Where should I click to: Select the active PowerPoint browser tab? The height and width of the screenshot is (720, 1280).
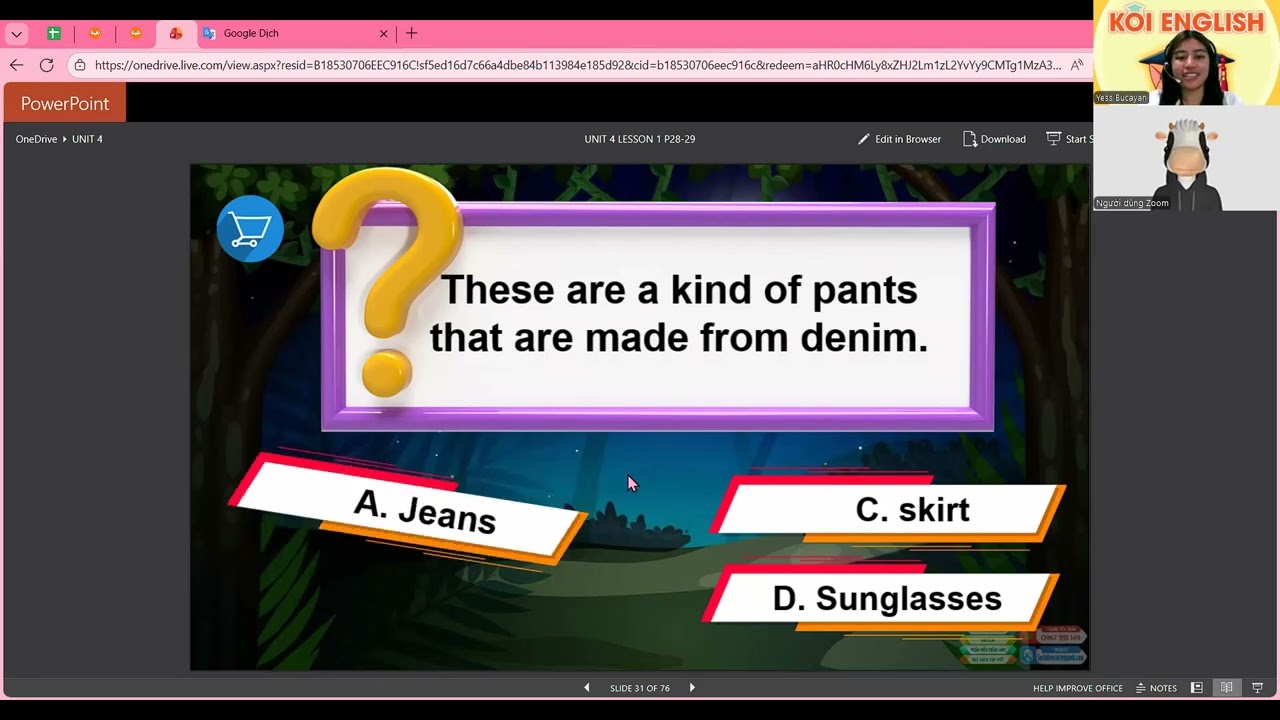coord(176,33)
